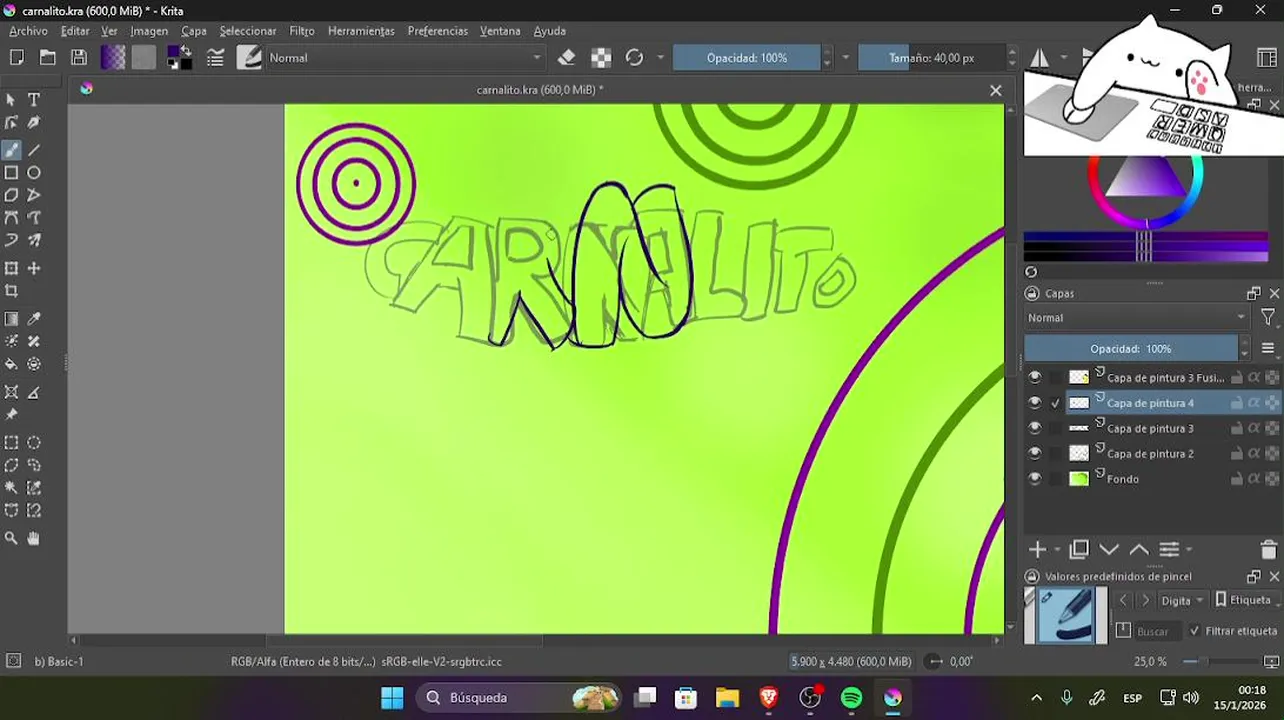Select the Crop tool

click(11, 291)
